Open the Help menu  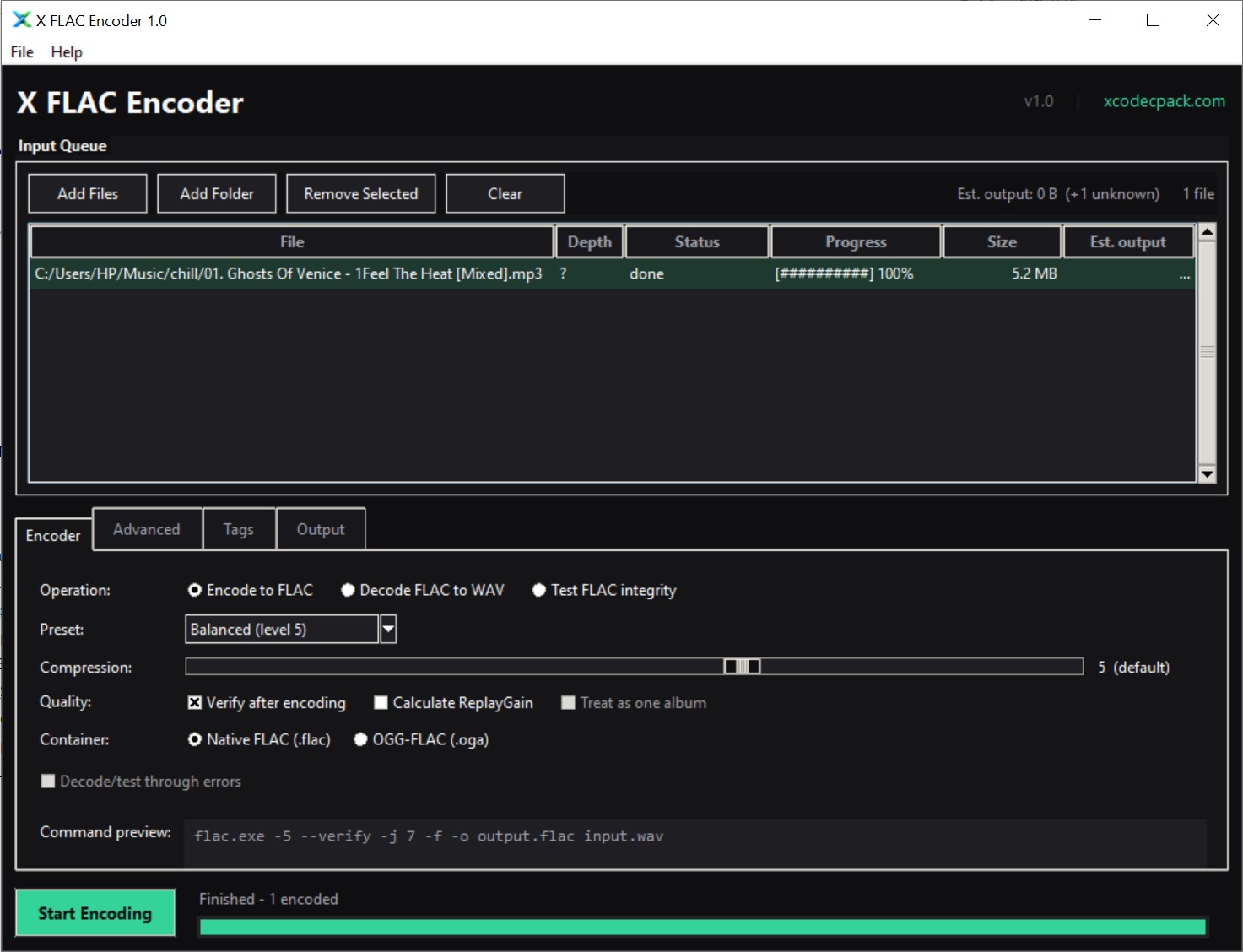pyautogui.click(x=67, y=51)
